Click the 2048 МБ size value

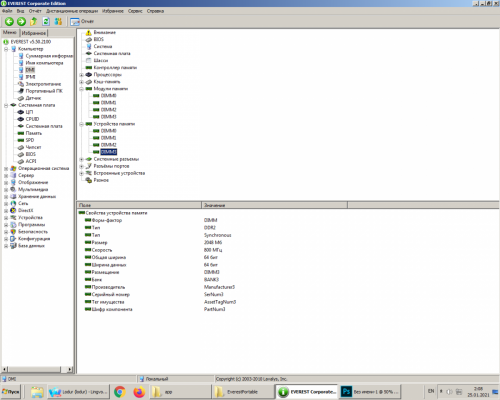(213, 243)
